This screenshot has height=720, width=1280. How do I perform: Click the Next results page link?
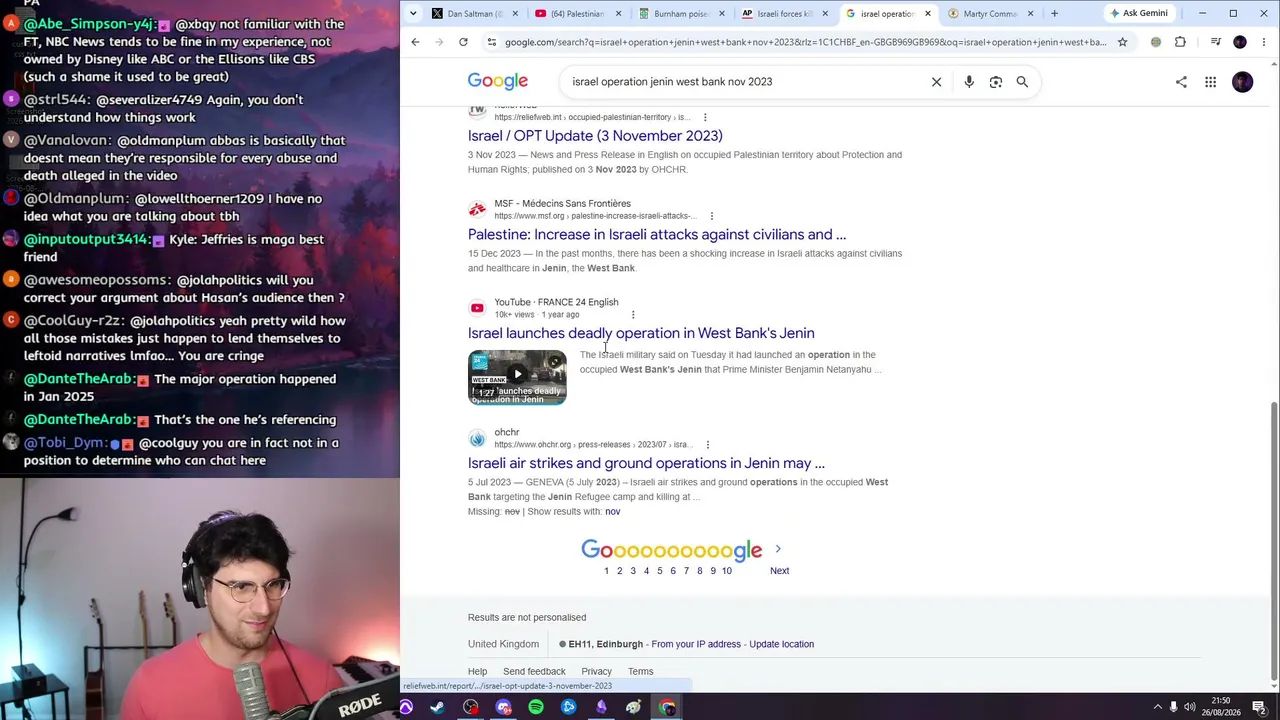click(779, 571)
